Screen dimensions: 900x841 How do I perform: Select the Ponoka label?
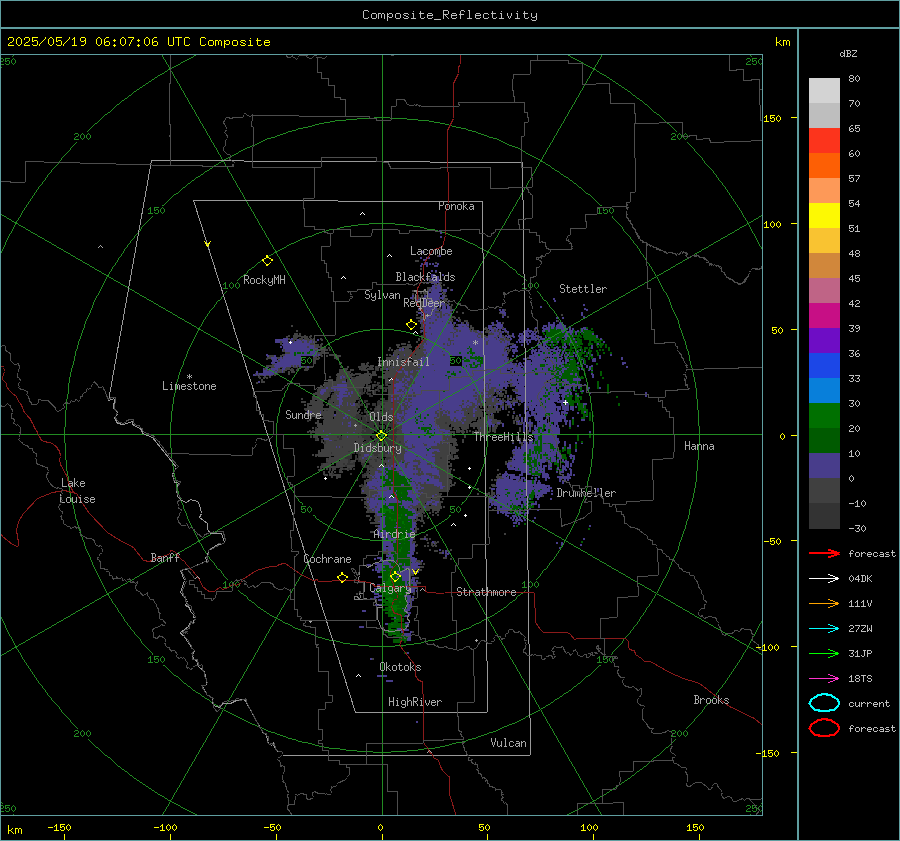(x=456, y=206)
